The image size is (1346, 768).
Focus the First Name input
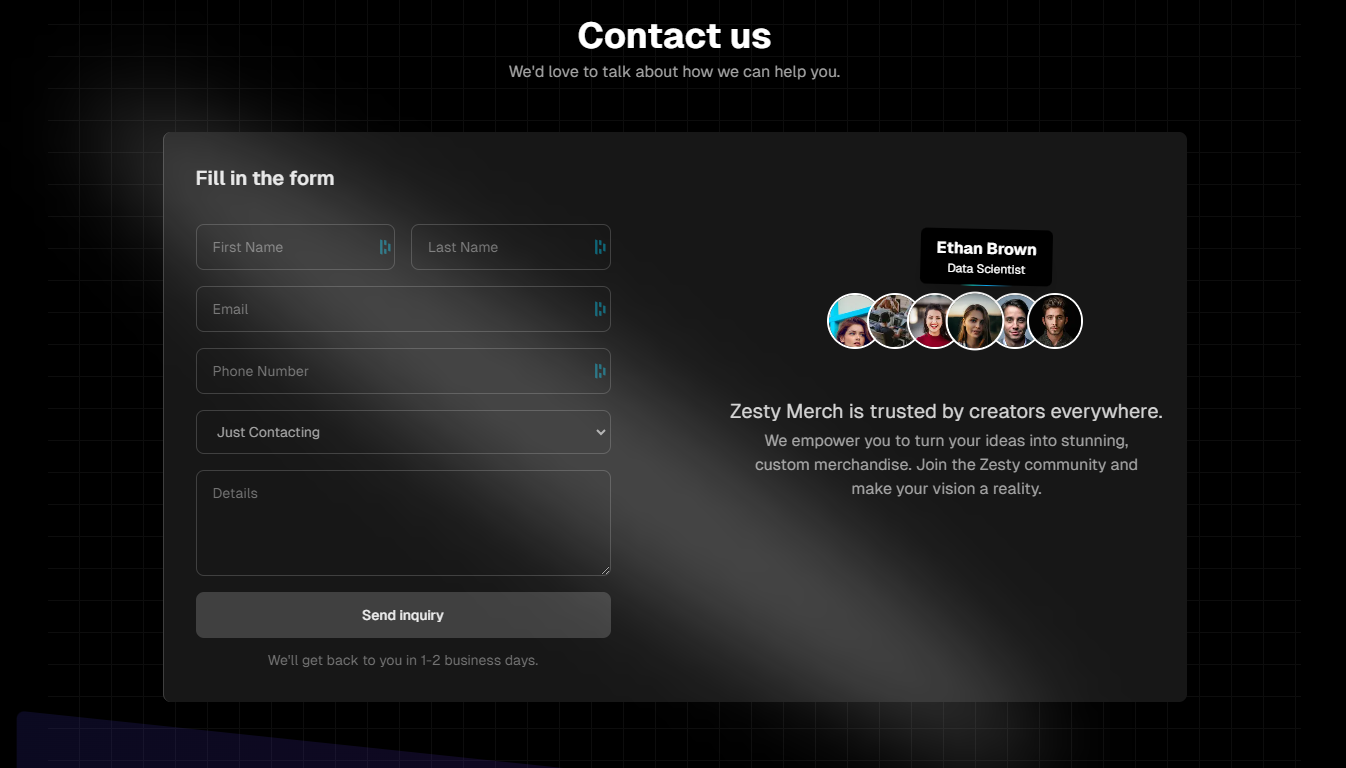(x=295, y=247)
